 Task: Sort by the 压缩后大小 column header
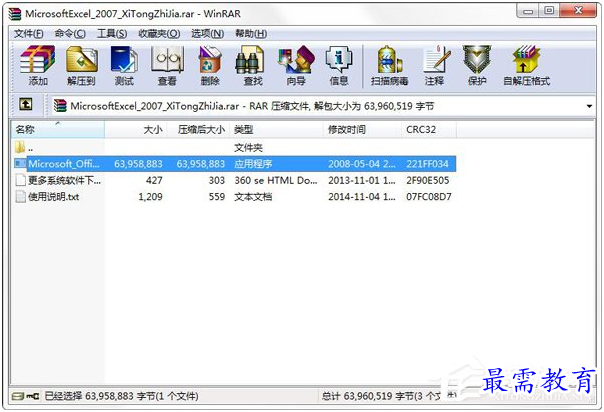pos(198,129)
